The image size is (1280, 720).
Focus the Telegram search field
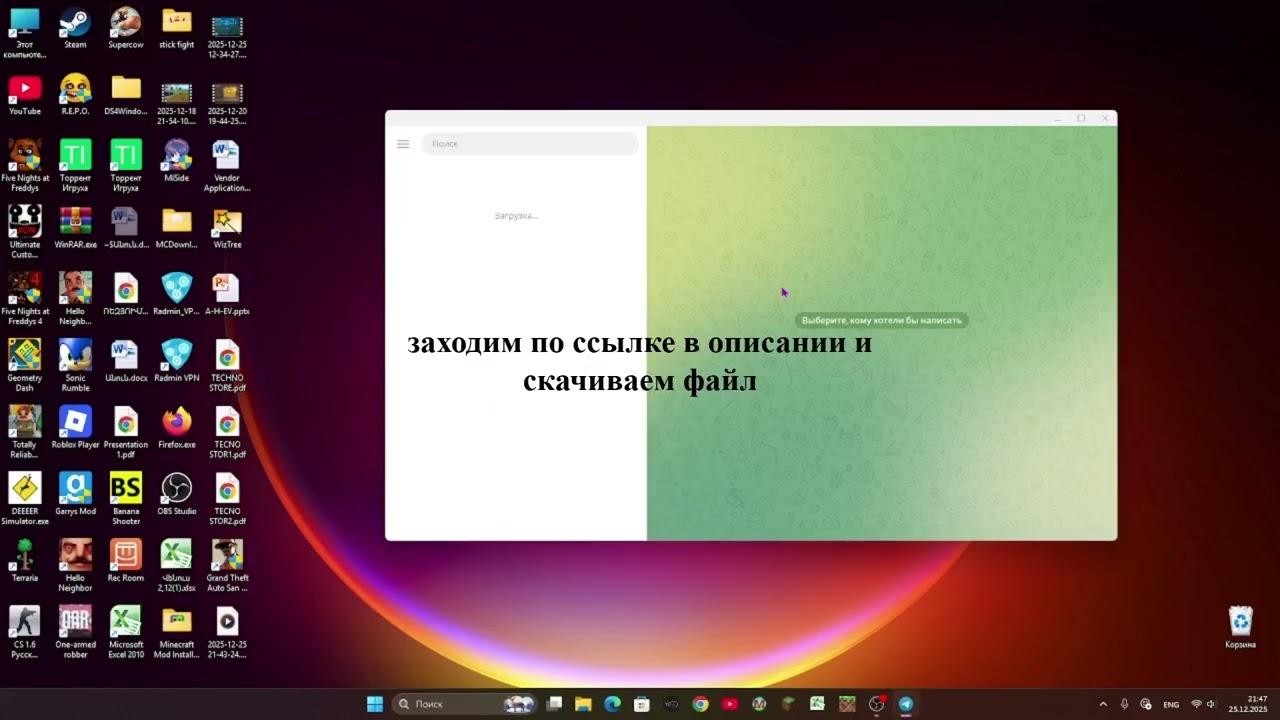(x=530, y=144)
